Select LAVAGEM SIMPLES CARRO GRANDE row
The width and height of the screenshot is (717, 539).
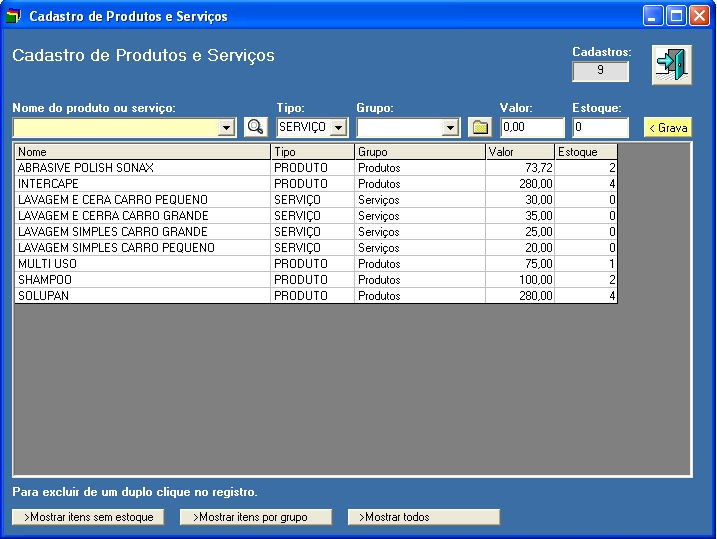(x=142, y=232)
